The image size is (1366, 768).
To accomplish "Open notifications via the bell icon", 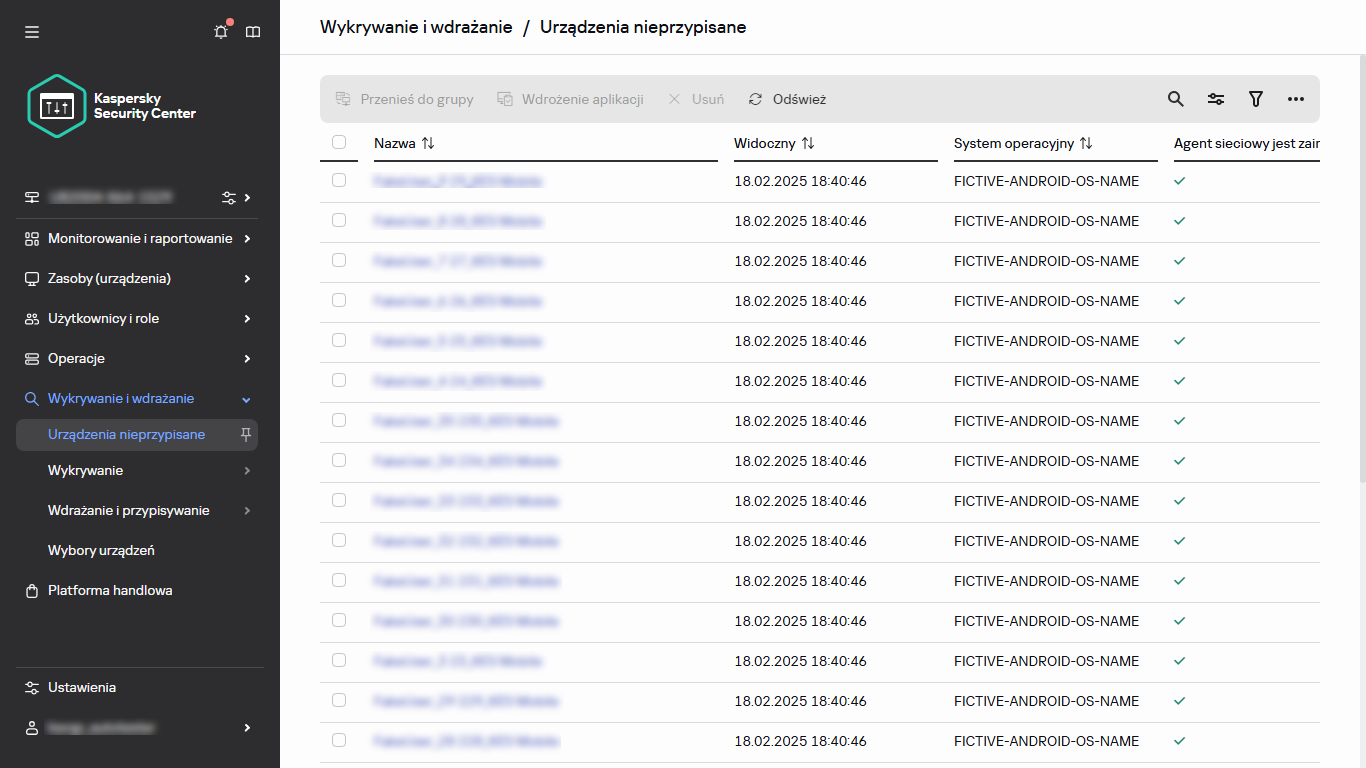I will click(x=221, y=31).
